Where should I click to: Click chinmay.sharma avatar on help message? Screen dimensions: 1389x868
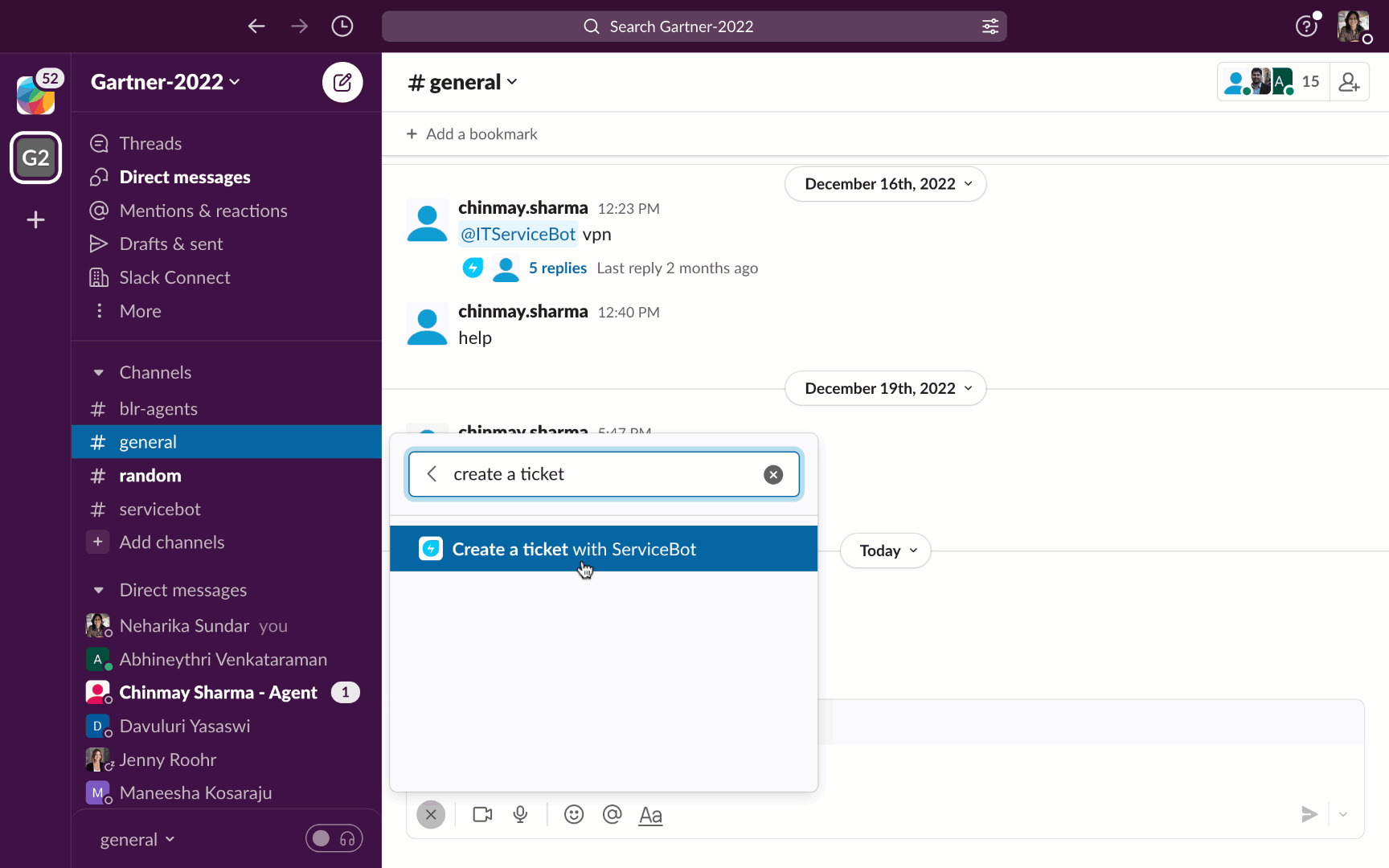click(x=427, y=325)
